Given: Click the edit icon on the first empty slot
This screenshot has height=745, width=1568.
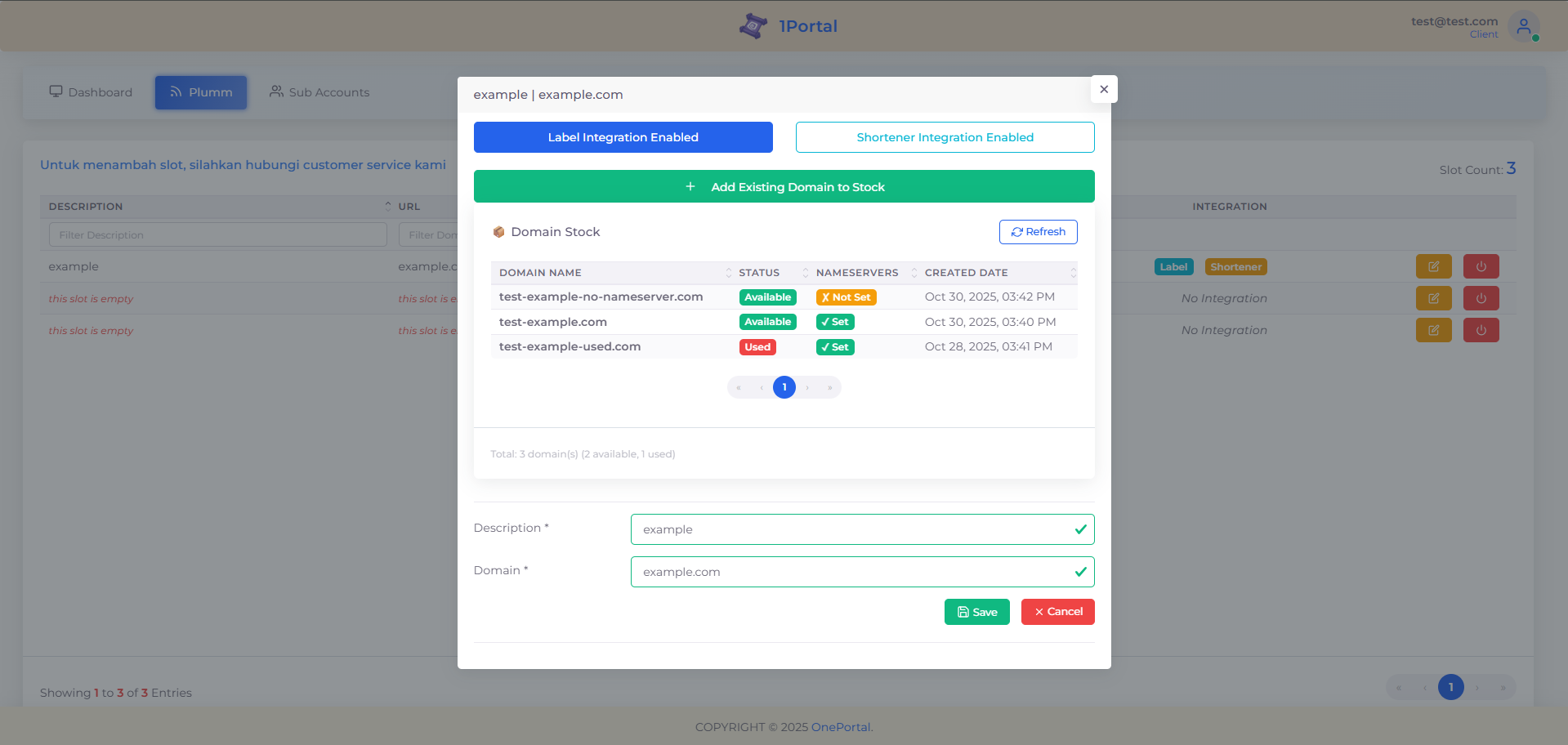Looking at the screenshot, I should [1433, 298].
